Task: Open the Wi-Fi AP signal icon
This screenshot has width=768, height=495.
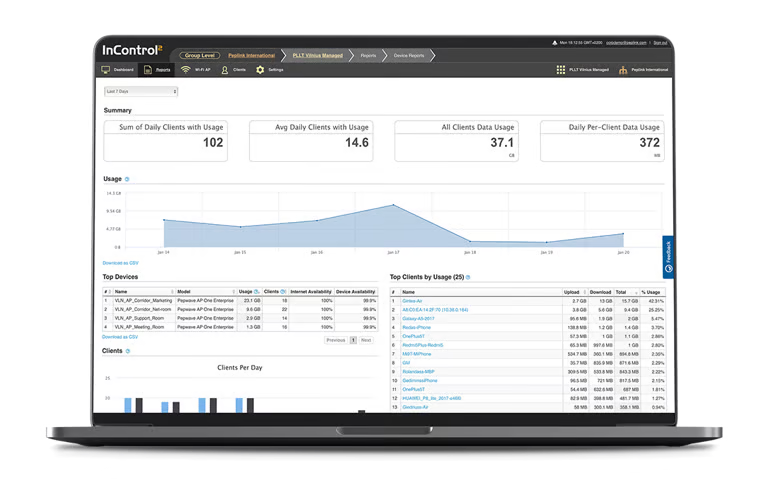Action: point(185,70)
